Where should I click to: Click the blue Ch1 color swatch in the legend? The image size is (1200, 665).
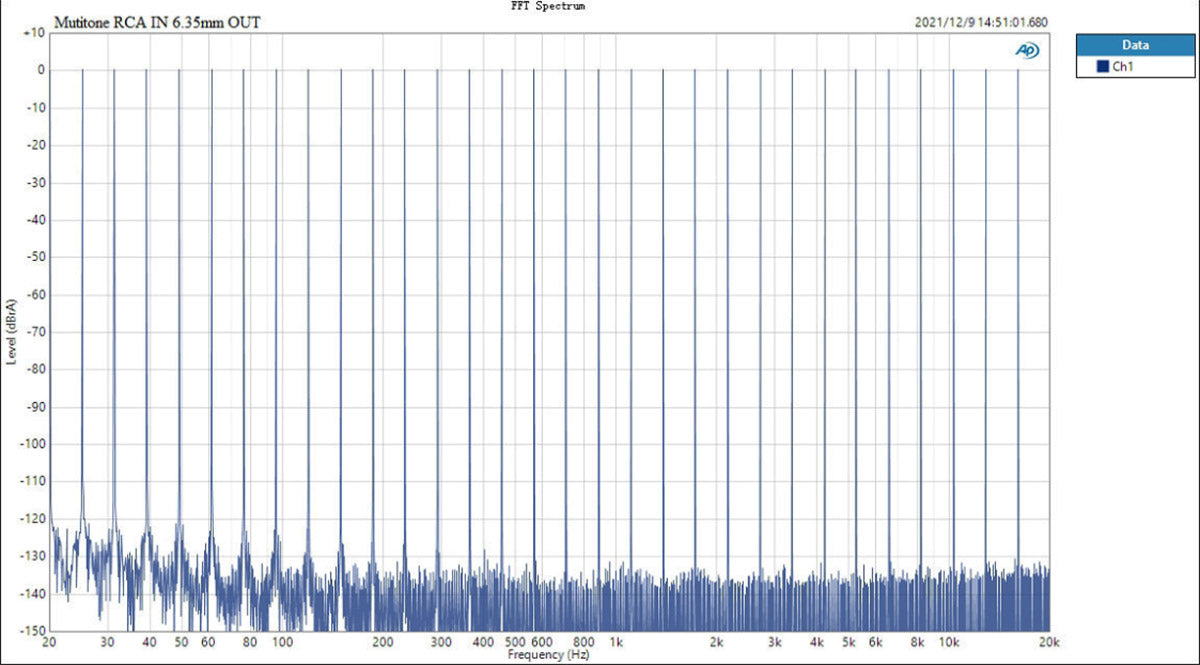1102,67
